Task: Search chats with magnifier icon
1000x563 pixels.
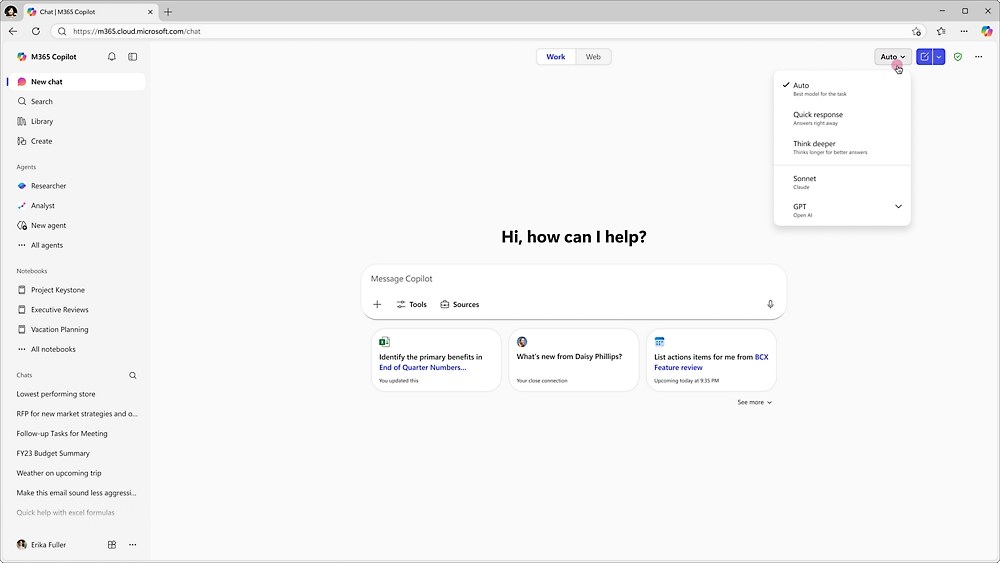Action: (133, 376)
